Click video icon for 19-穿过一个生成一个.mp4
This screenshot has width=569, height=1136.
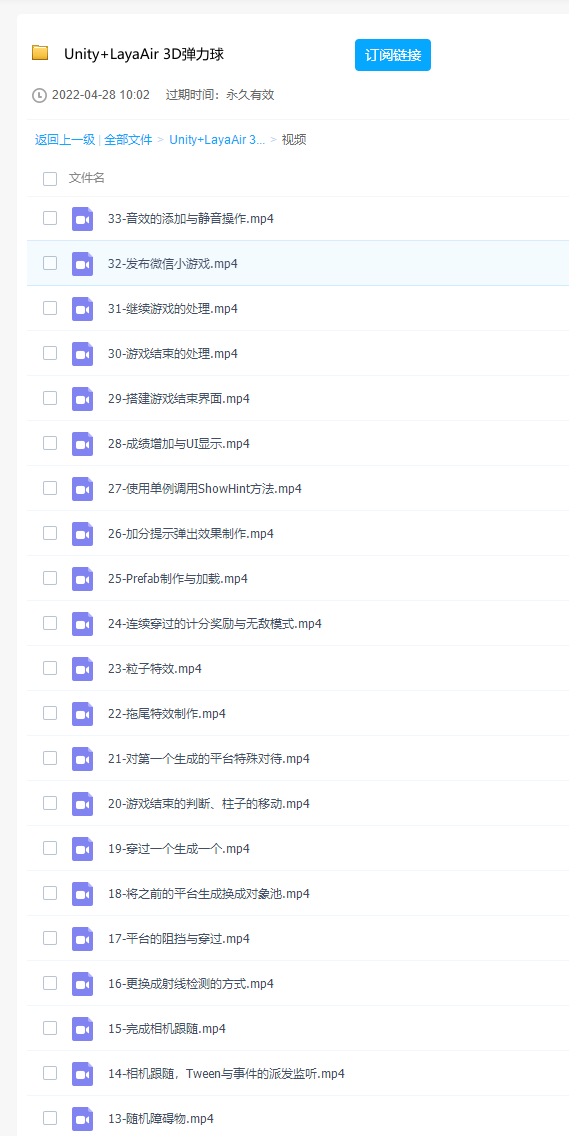(83, 848)
